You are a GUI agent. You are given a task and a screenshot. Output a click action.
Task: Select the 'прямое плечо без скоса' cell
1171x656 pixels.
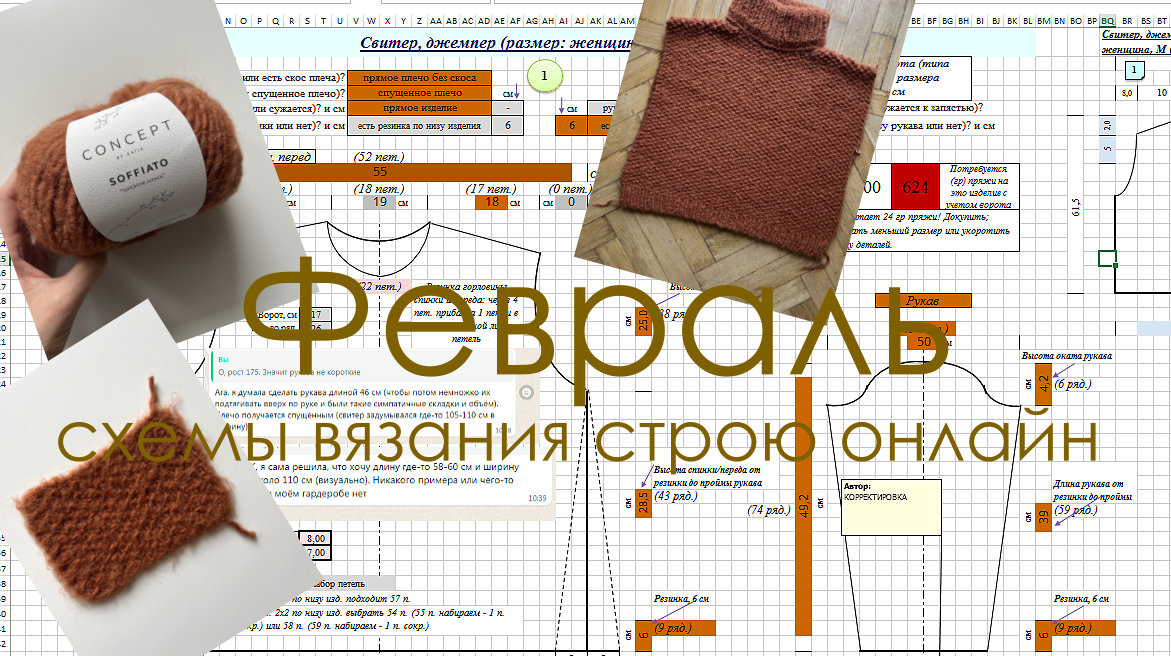pyautogui.click(x=419, y=78)
